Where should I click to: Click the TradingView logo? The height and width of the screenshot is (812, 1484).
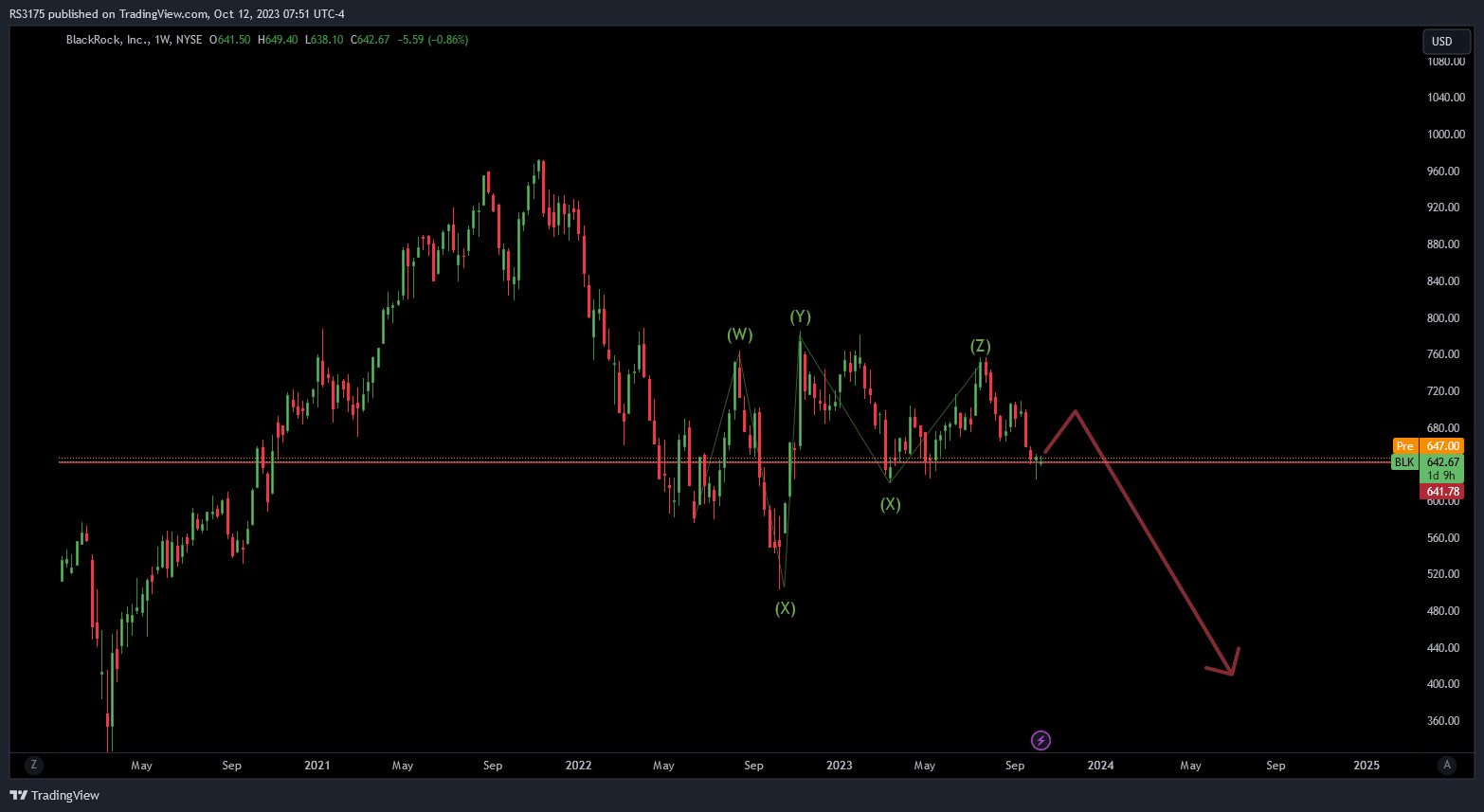[x=55, y=795]
